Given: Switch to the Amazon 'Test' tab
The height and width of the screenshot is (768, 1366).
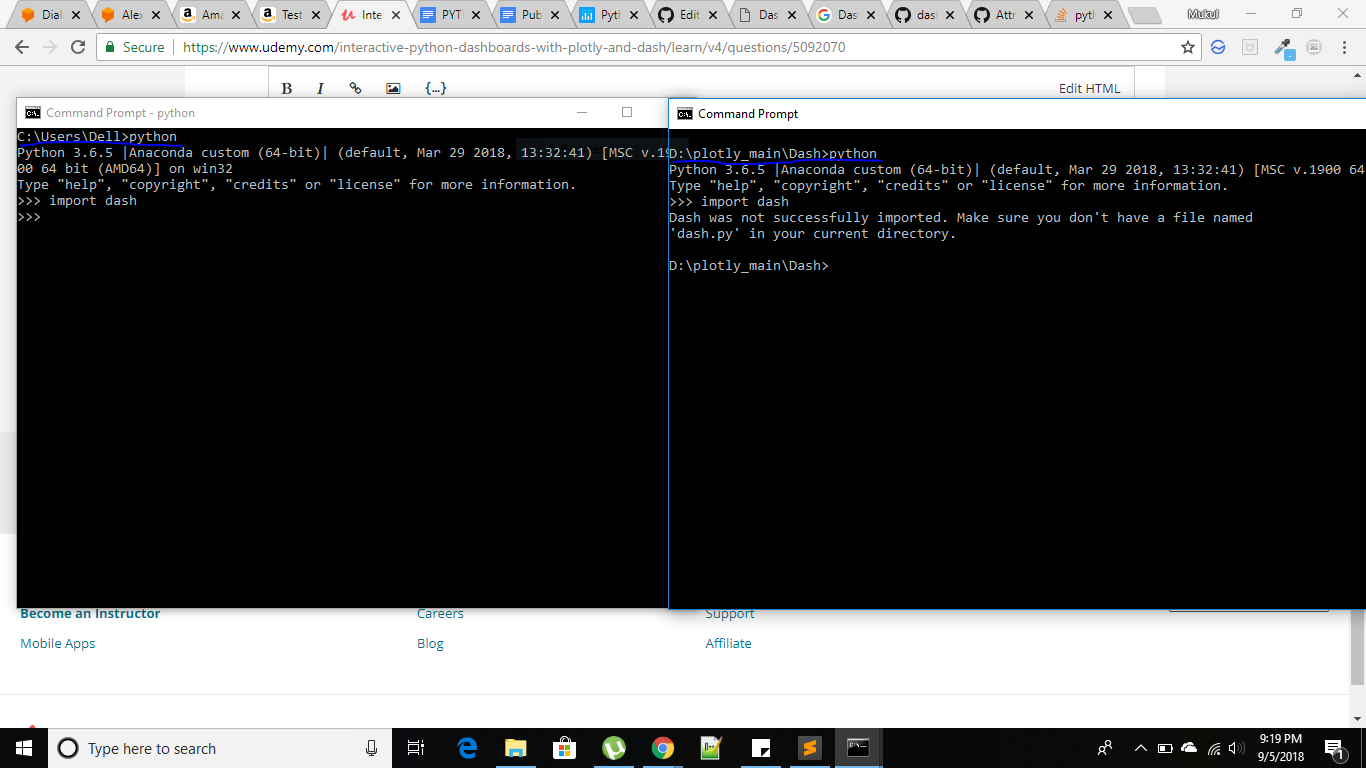Looking at the screenshot, I should (x=290, y=15).
